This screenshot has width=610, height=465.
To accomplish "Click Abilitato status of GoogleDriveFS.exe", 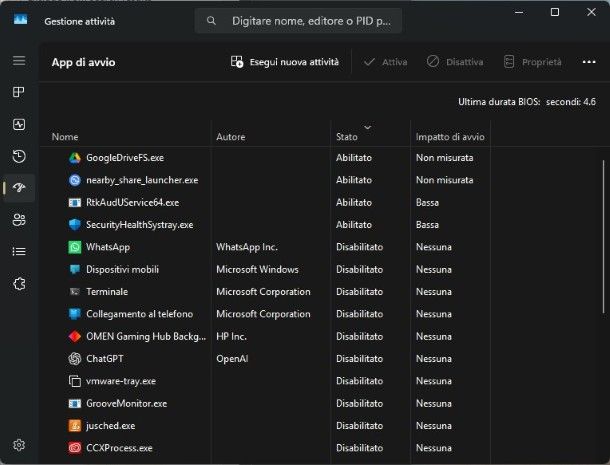I will pos(354,158).
